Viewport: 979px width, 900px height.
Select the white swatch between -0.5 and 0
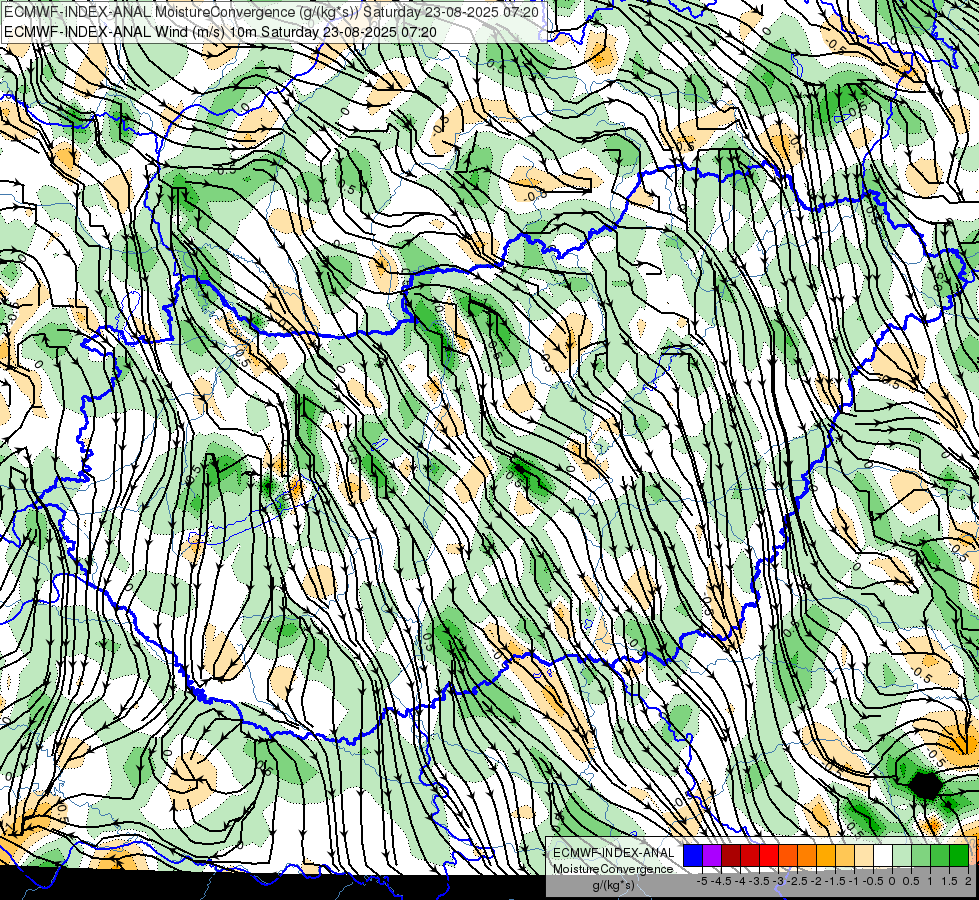coord(883,855)
